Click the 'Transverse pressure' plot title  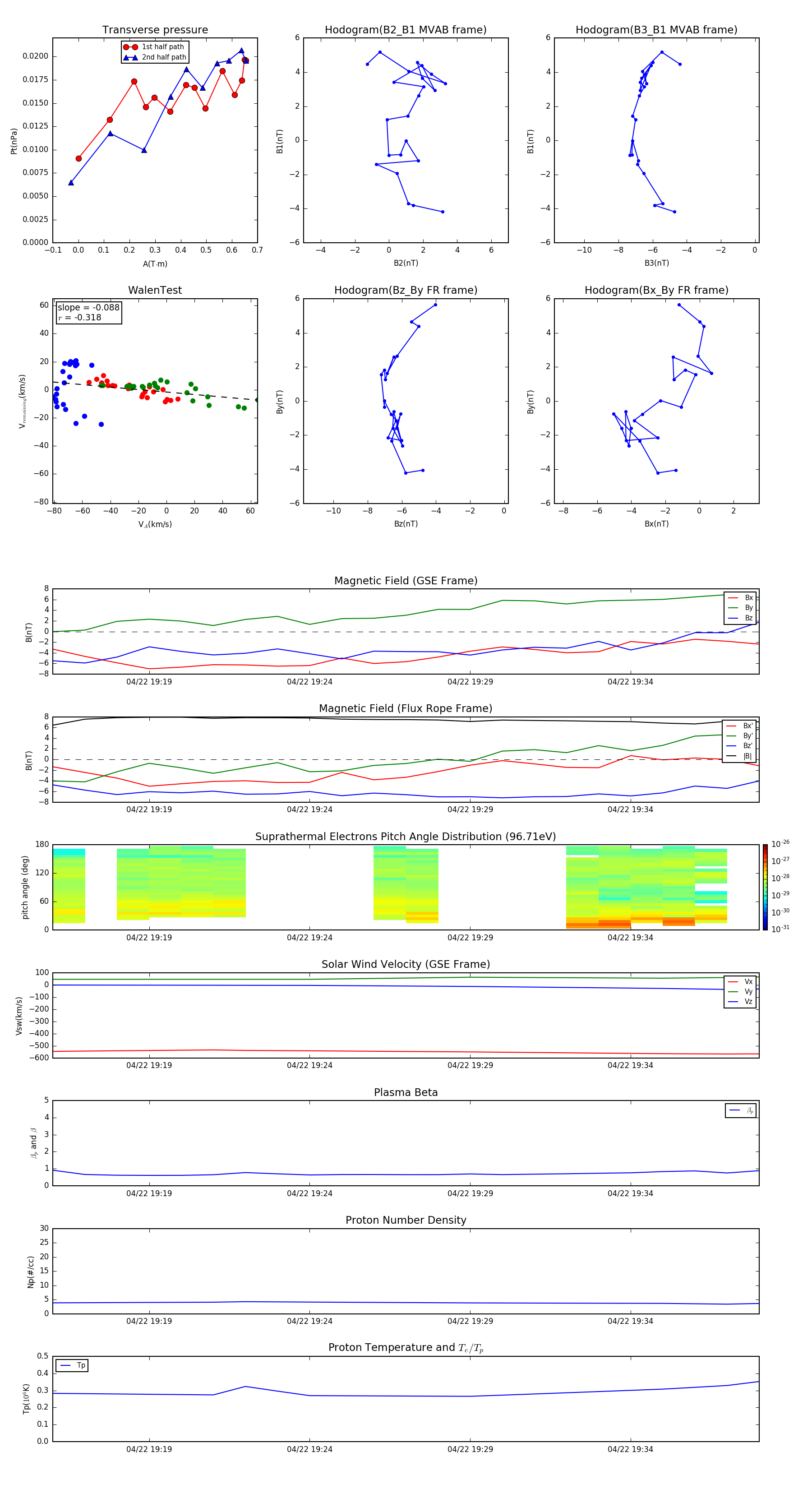(x=155, y=29)
